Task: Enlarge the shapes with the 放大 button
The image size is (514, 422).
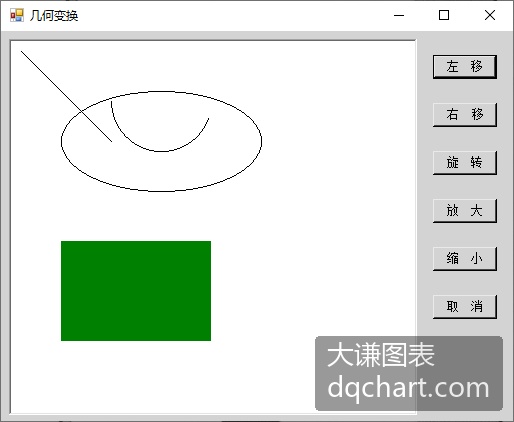Action: (465, 211)
